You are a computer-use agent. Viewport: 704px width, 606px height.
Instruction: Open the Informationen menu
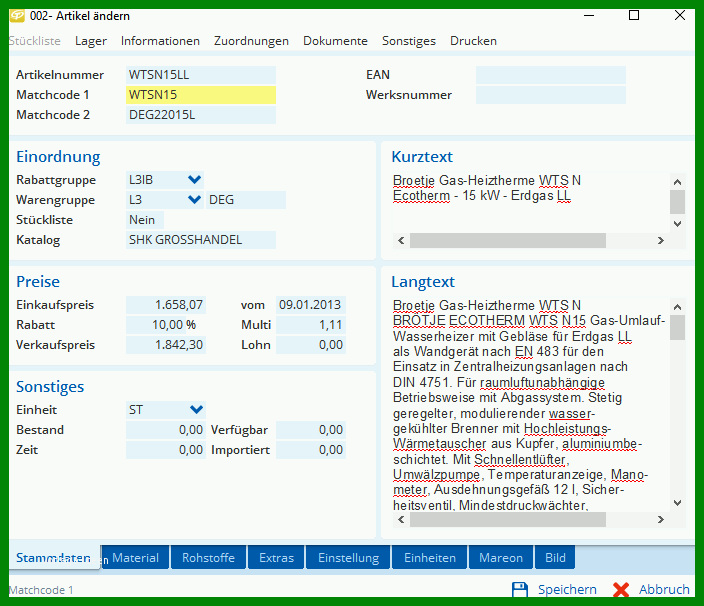click(160, 41)
